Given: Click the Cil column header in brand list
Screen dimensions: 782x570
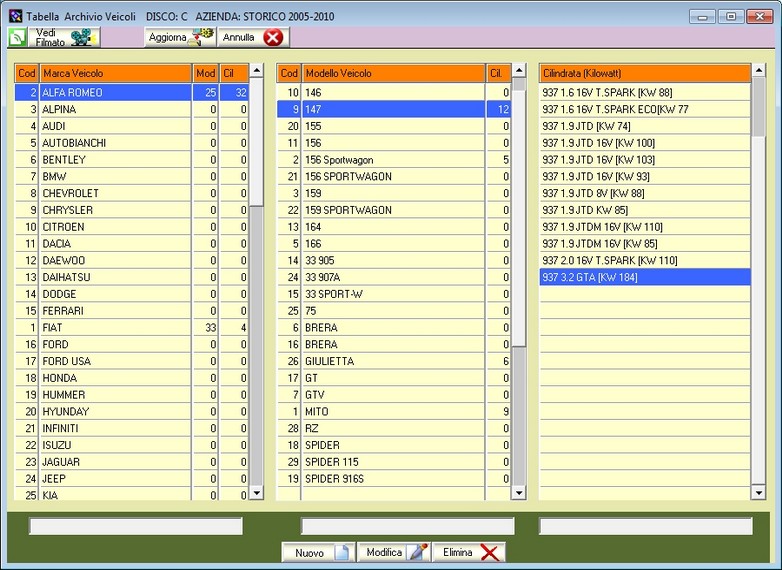Looking at the screenshot, I should (234, 73).
